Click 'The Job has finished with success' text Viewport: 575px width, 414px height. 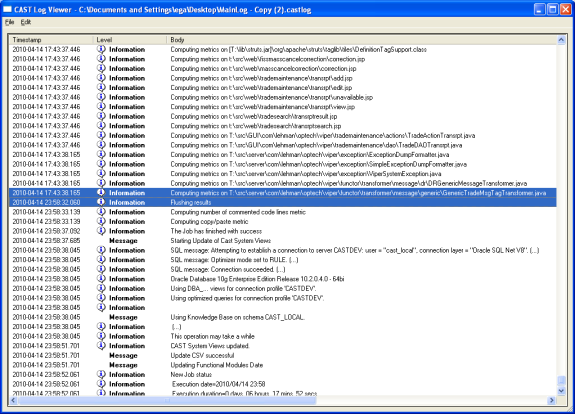216,231
